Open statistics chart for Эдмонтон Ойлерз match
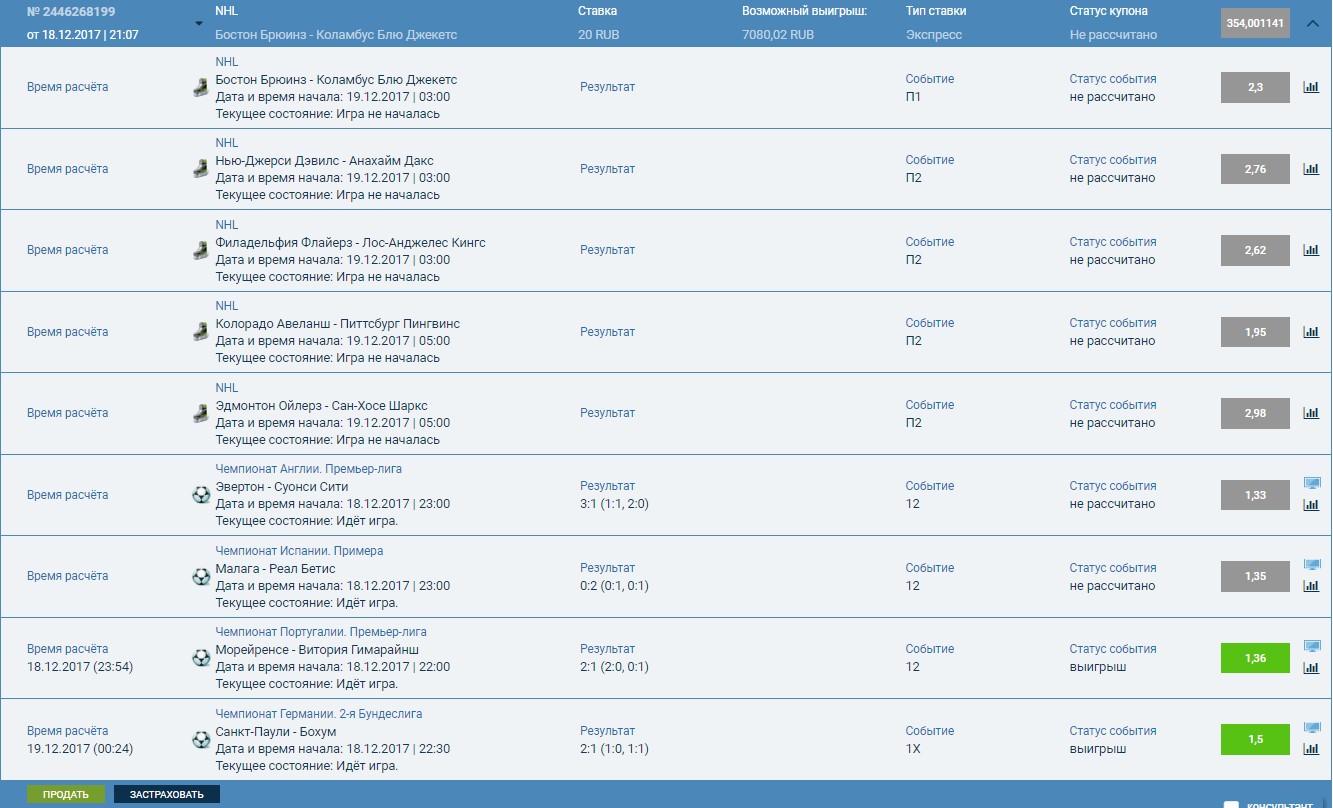Screen dimensions: 1333x808 pos(1311,413)
